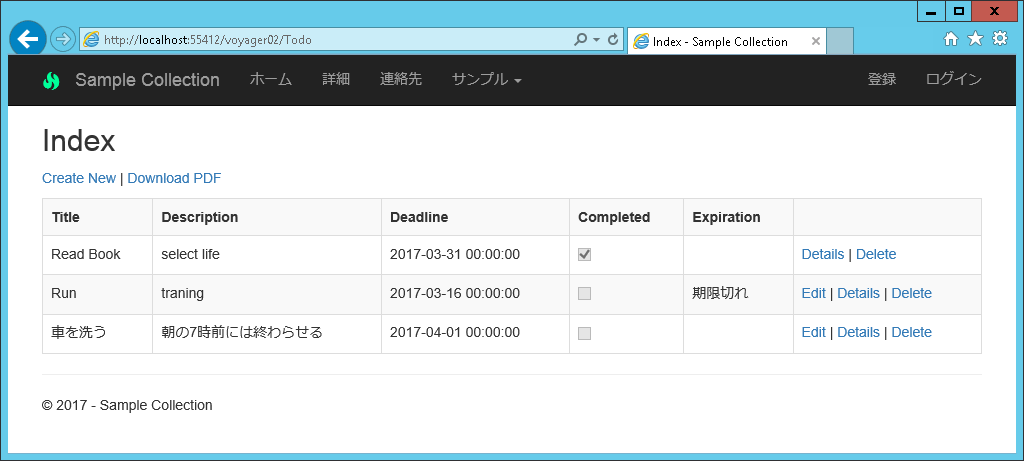Click the © 2017 - Sample Collection footer text

coord(127,405)
